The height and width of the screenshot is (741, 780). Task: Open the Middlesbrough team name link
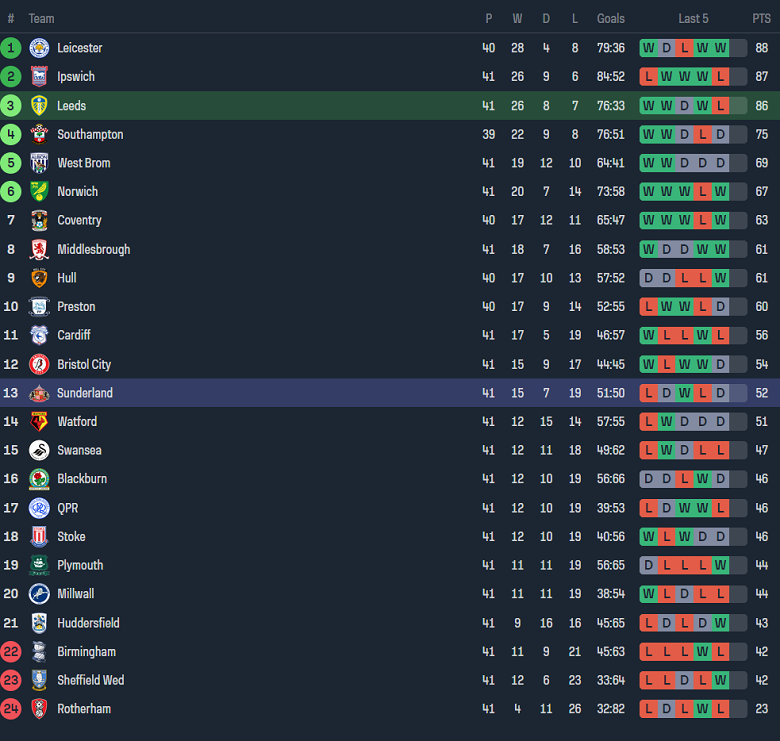point(93,249)
